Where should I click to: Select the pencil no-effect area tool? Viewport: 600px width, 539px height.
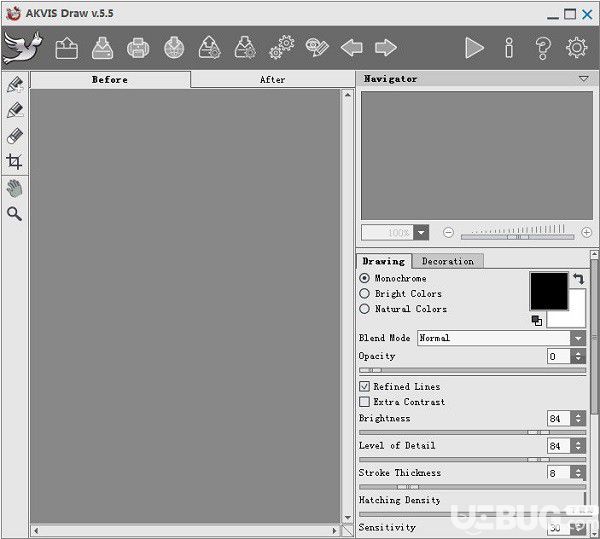click(x=15, y=110)
